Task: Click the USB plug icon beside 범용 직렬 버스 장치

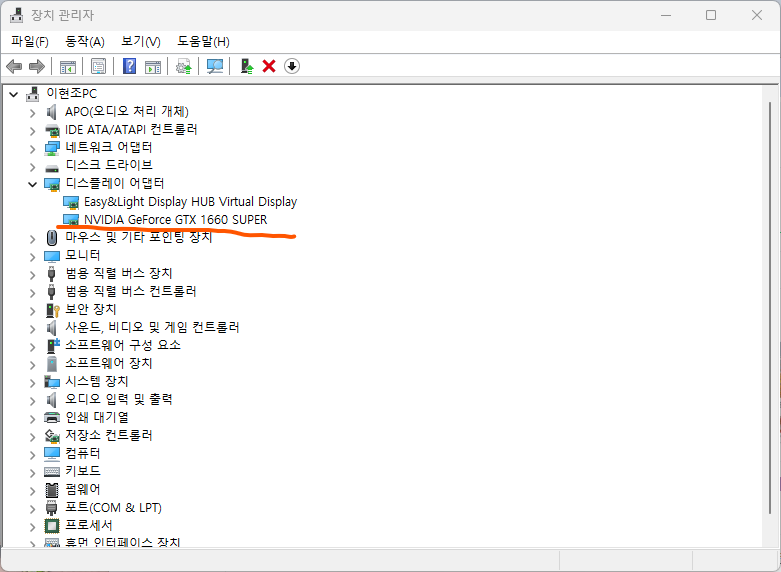Action: click(x=51, y=274)
